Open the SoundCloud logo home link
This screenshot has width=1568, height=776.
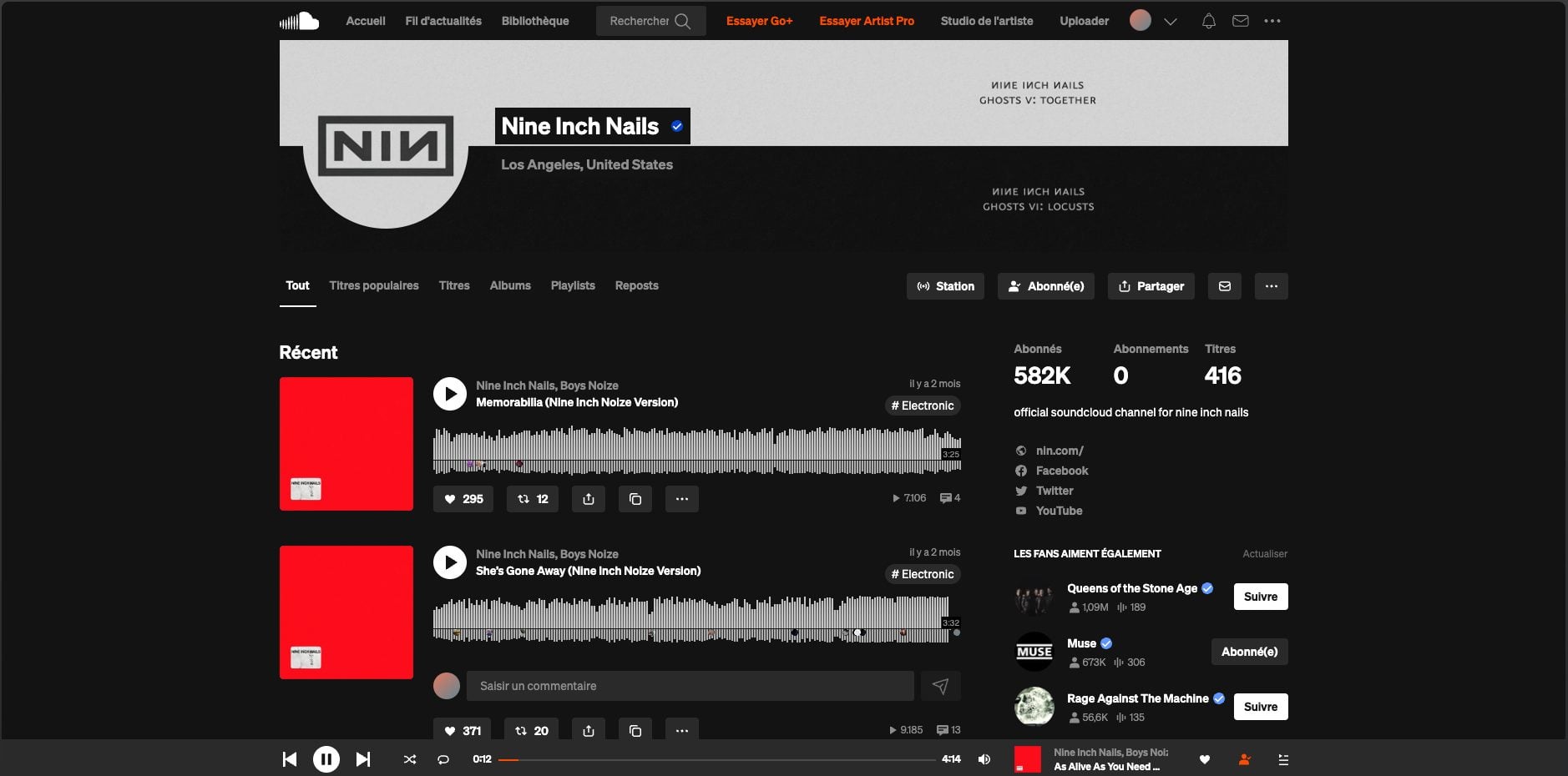pyautogui.click(x=299, y=21)
